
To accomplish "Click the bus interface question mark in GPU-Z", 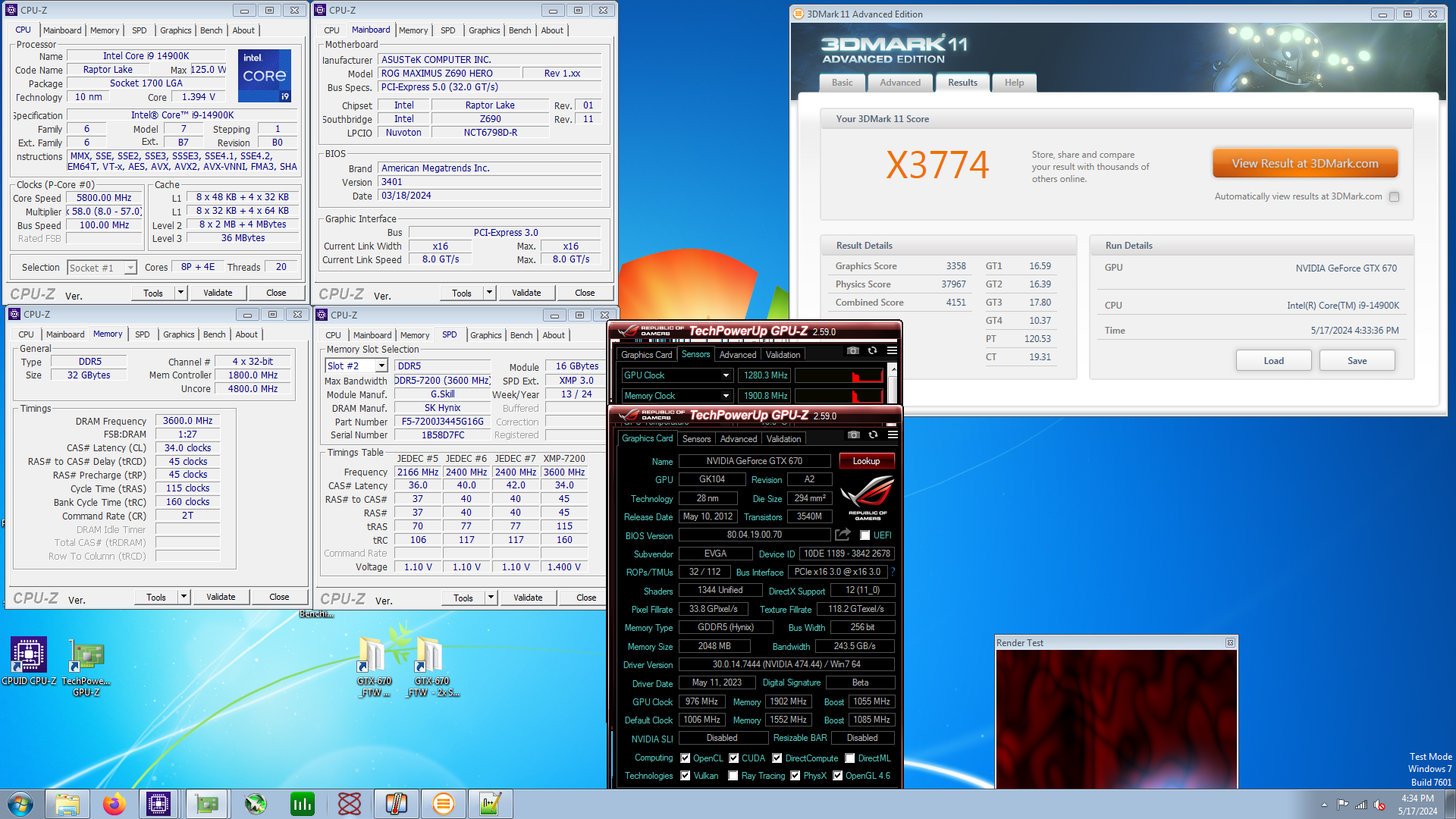I will point(893,572).
